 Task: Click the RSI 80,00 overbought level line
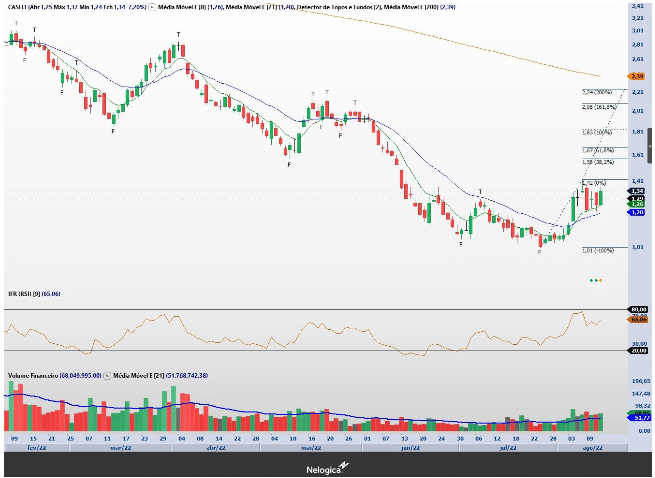coord(300,310)
